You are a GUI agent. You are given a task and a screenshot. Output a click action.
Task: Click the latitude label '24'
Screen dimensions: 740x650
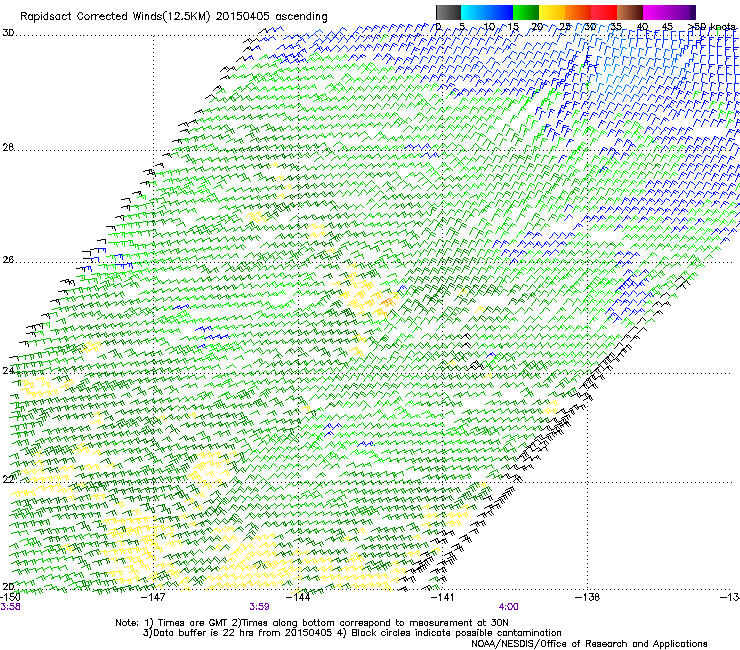[x=8, y=371]
